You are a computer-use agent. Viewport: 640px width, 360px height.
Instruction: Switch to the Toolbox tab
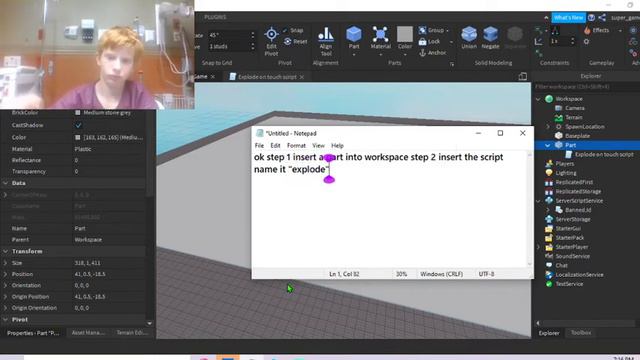click(x=581, y=333)
